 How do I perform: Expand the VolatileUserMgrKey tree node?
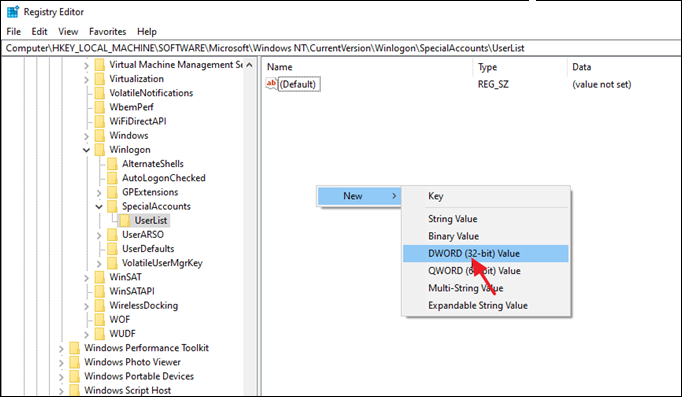coord(99,264)
